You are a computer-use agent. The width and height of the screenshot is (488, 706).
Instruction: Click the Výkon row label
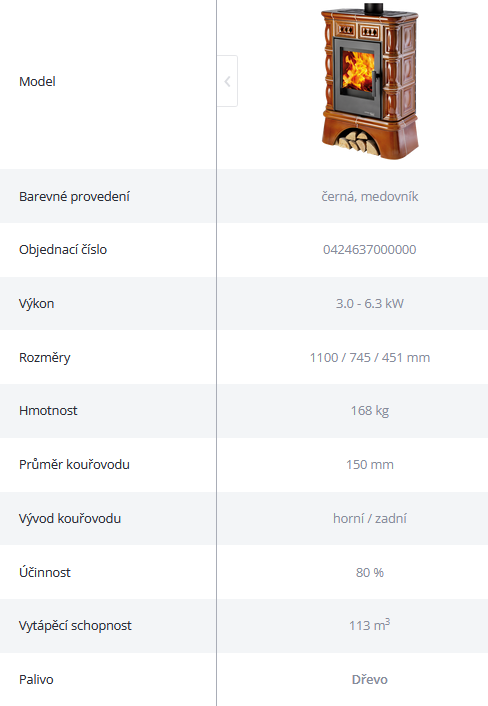click(x=36, y=303)
